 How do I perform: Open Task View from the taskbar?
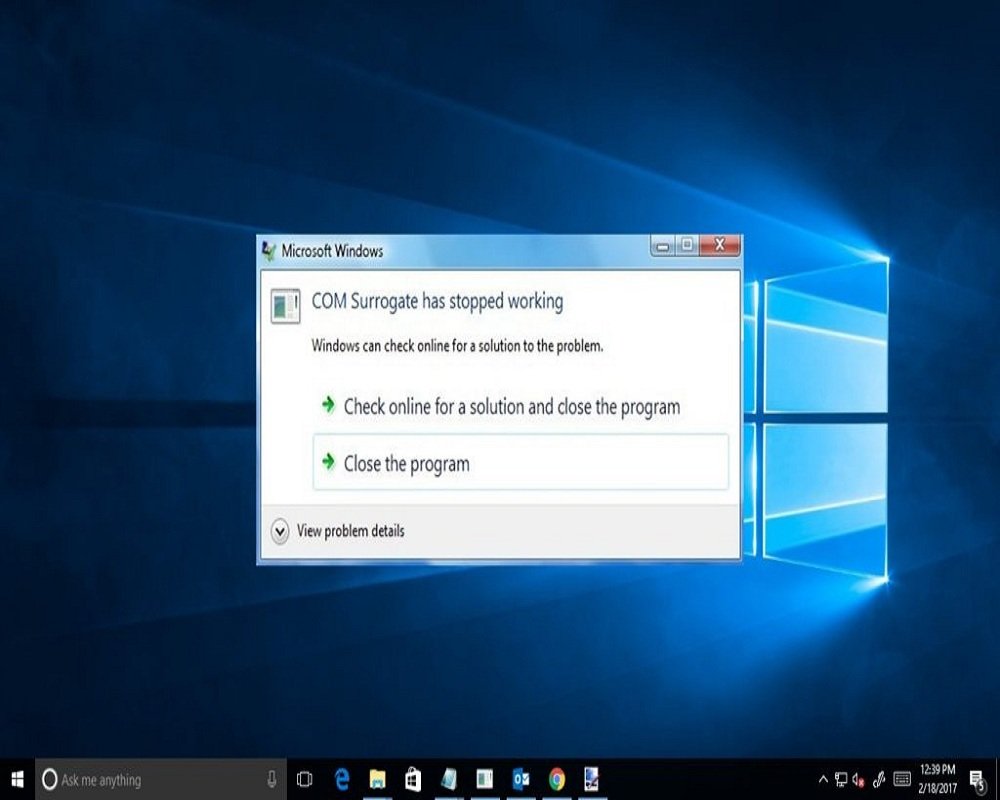pyautogui.click(x=305, y=779)
